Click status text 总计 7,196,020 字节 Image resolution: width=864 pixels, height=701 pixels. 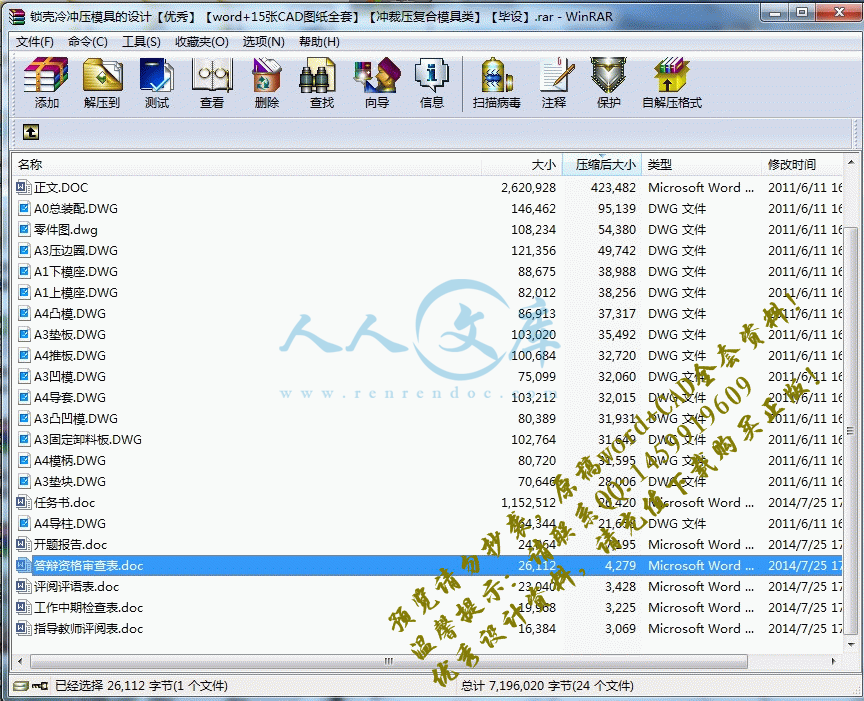516,686
